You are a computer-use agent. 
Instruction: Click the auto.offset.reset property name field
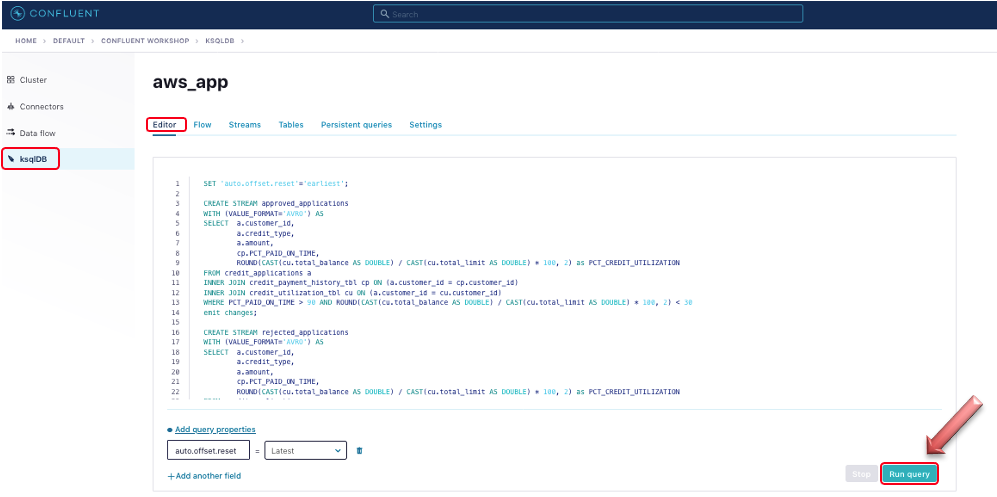[209, 451]
